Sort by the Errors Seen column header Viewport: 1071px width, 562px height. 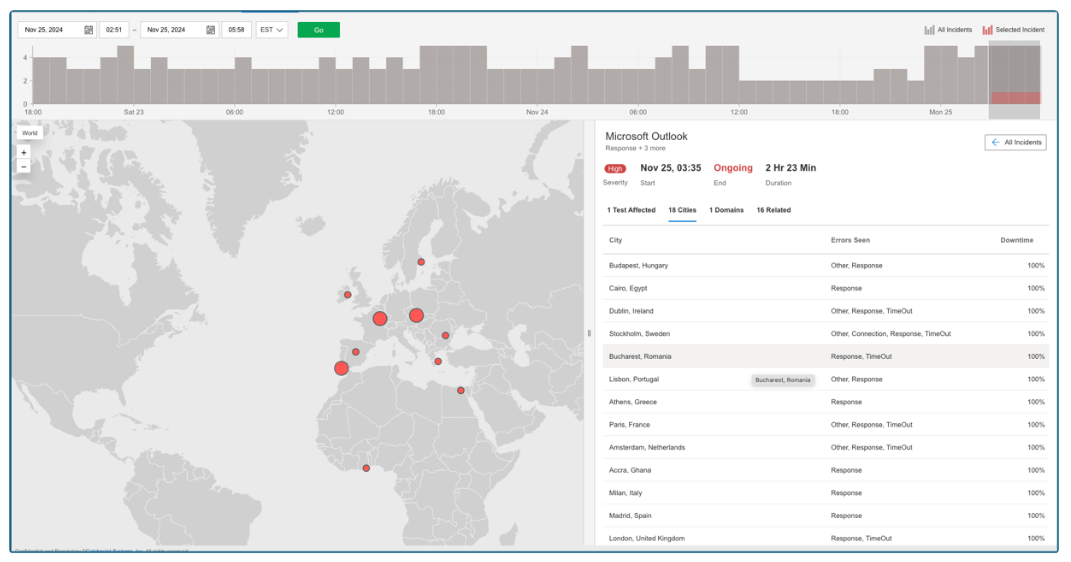[850, 240]
